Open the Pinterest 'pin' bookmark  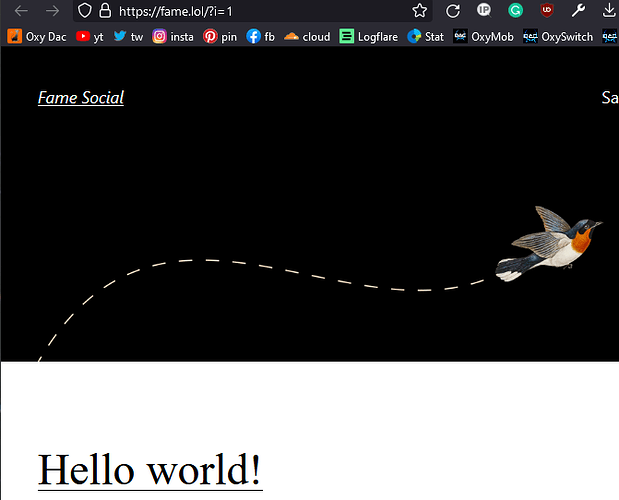[220, 36]
